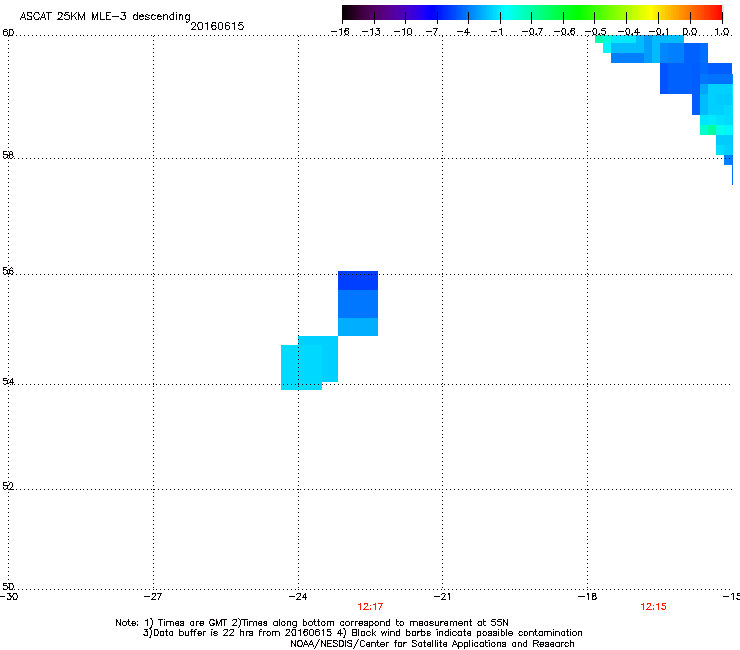This screenshot has width=740, height=650.
Task: Click the colorbar label -4
Action: coord(463,32)
